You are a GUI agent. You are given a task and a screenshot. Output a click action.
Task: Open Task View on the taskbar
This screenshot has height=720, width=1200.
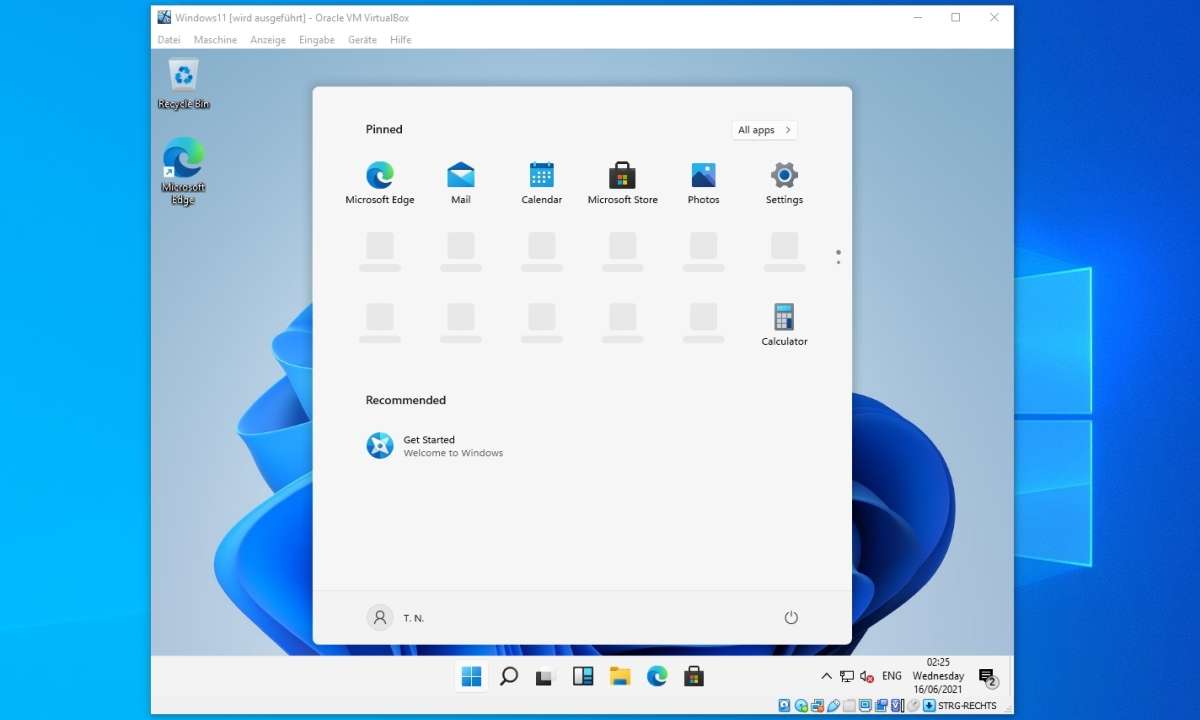tap(545, 677)
